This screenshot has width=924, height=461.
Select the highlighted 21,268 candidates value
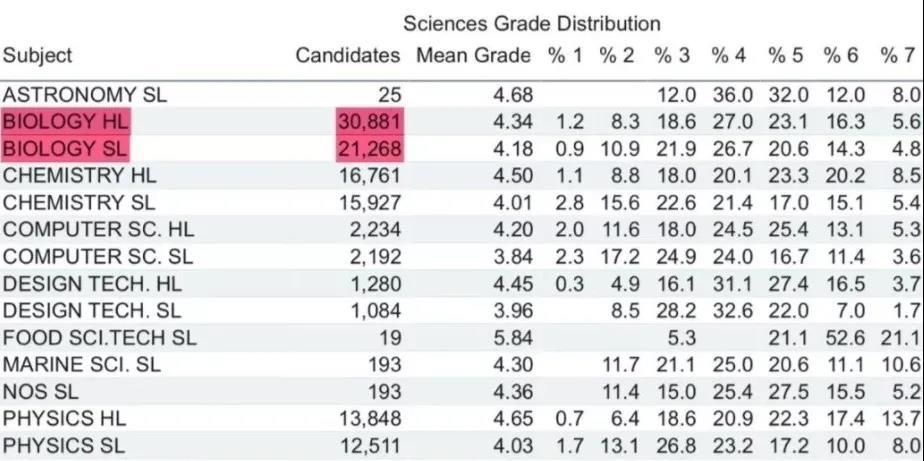pyautogui.click(x=368, y=149)
